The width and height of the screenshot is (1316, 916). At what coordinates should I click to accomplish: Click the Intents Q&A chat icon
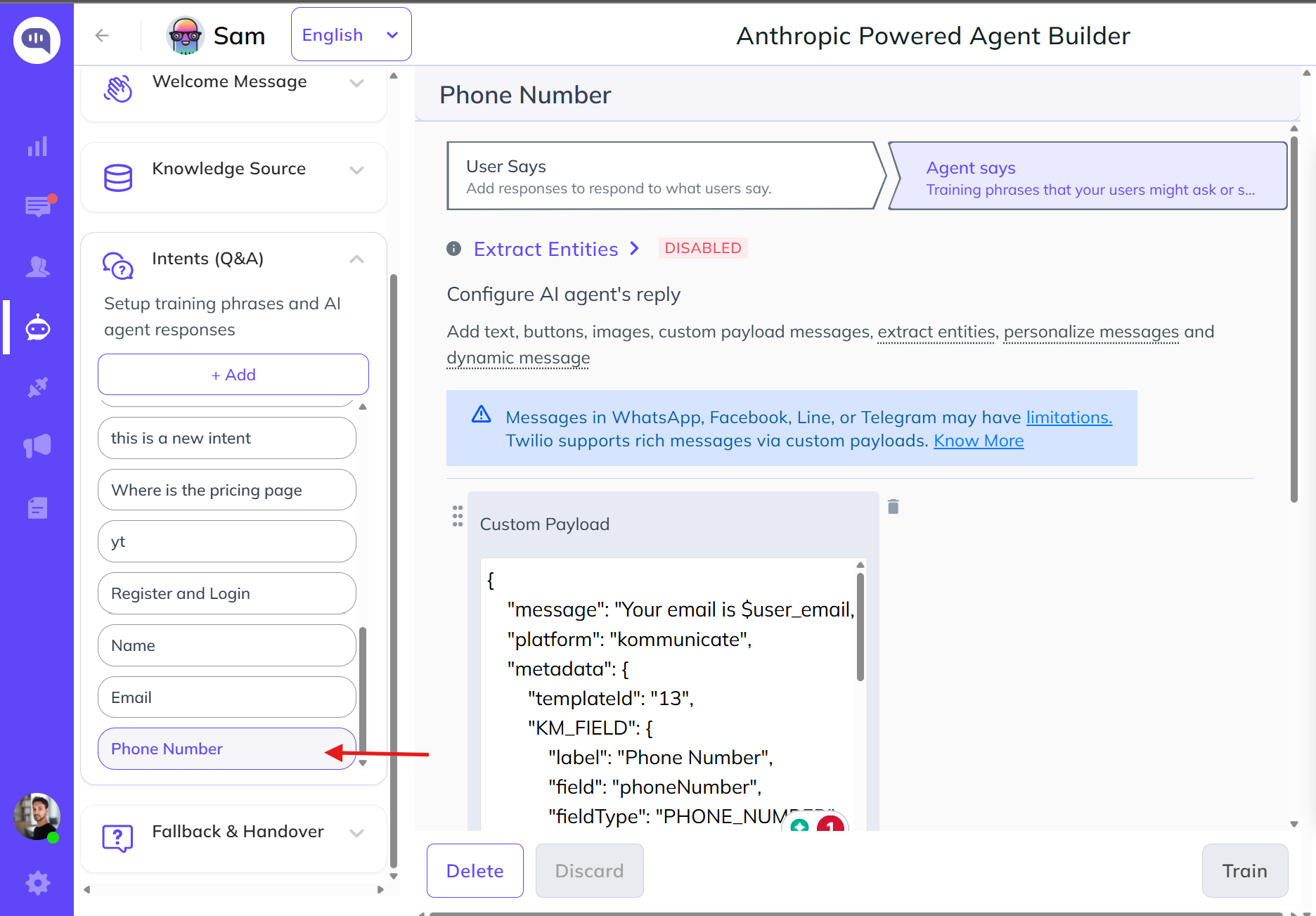pyautogui.click(x=118, y=266)
